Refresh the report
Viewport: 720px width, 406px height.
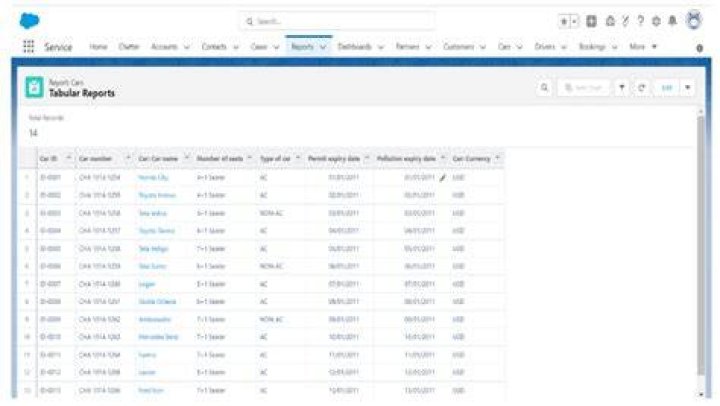click(x=641, y=88)
